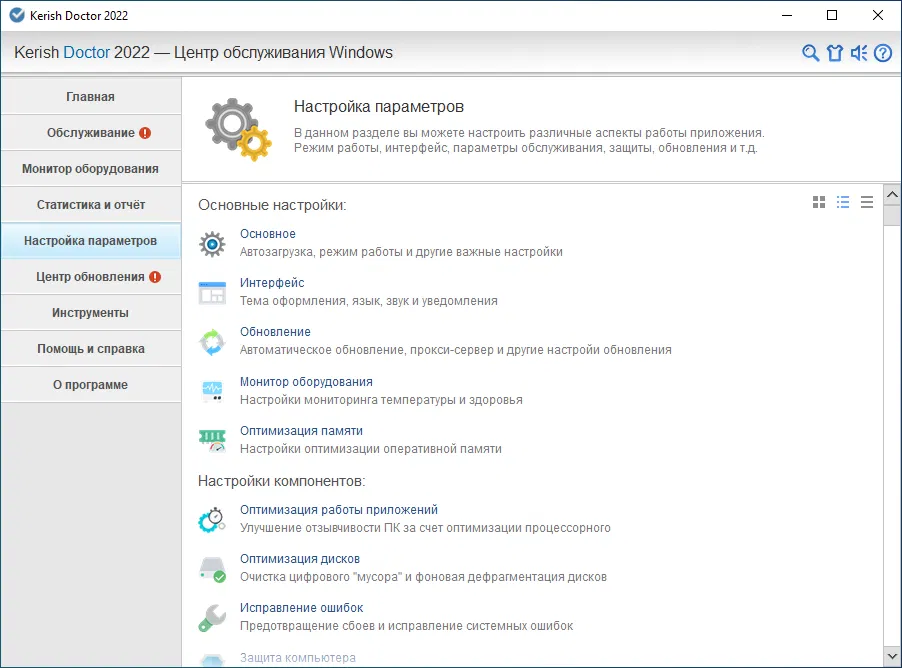This screenshot has height=668, width=902.
Task: Click text 'Автозагрузка, режим работы и другие важные настройки'
Action: pos(402,252)
